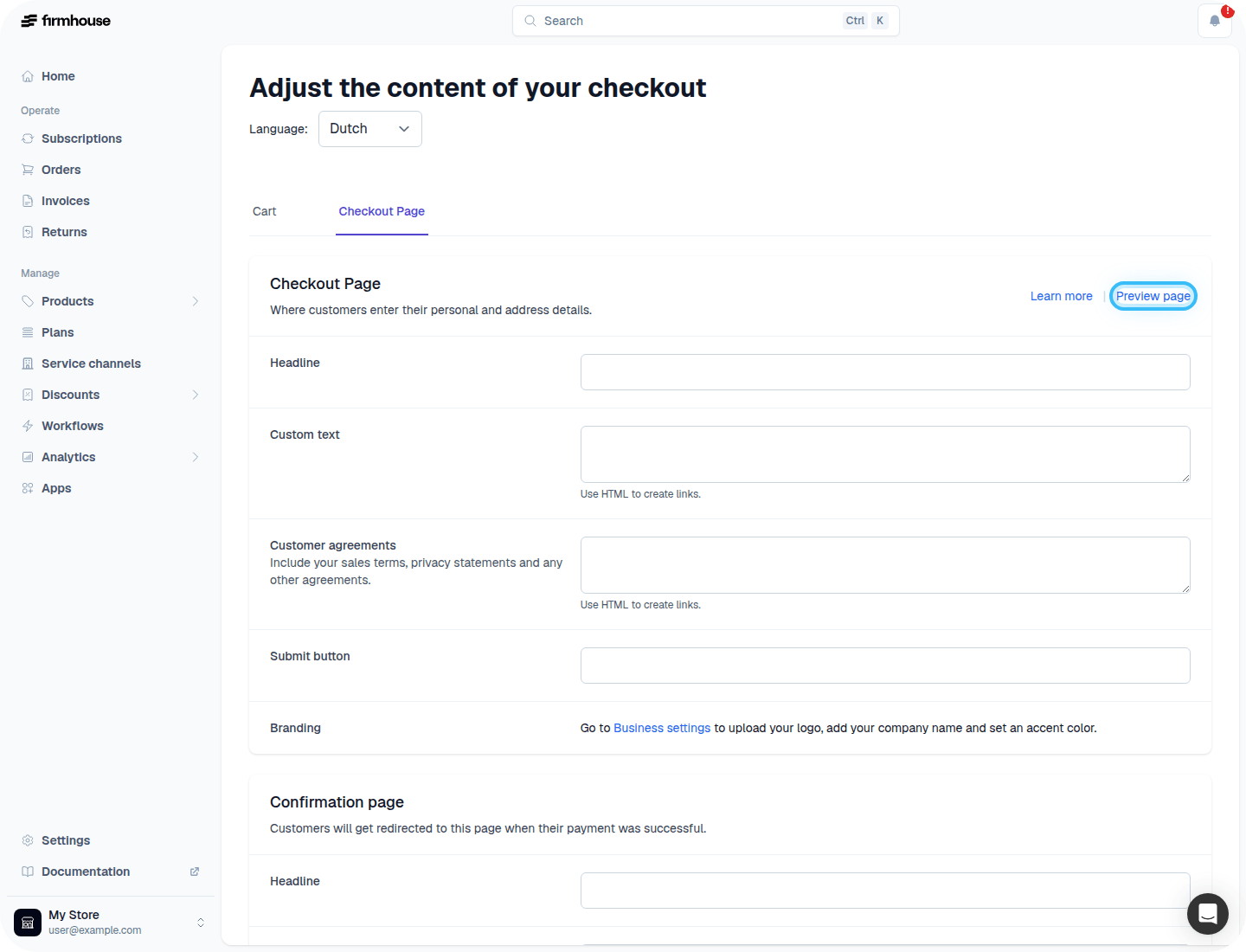Switch to the Cart tab
Screen dimensions: 1246x952
pos(265,211)
